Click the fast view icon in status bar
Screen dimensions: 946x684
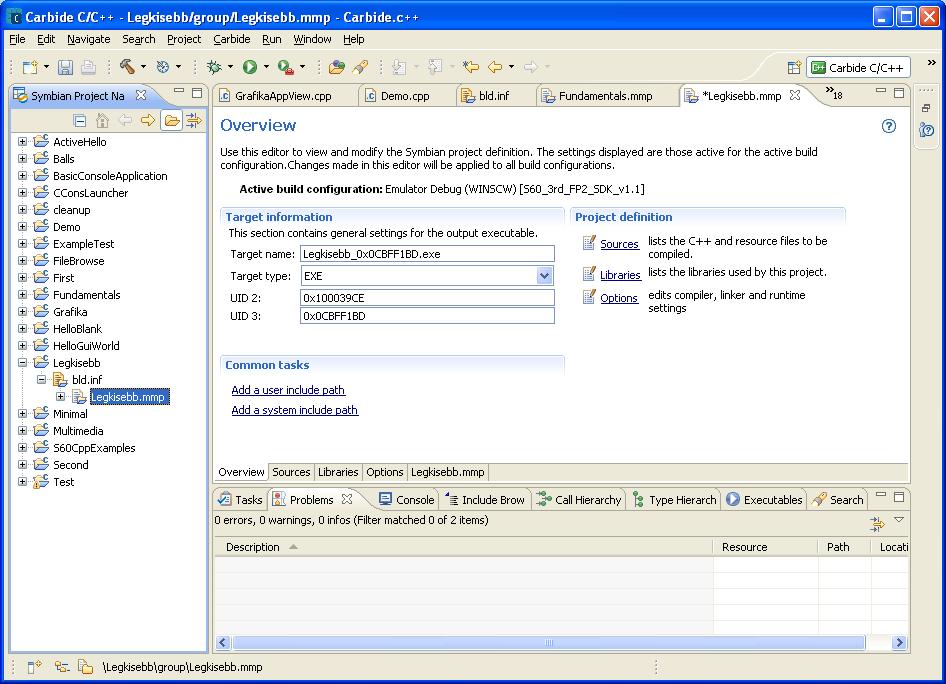pyautogui.click(x=34, y=667)
